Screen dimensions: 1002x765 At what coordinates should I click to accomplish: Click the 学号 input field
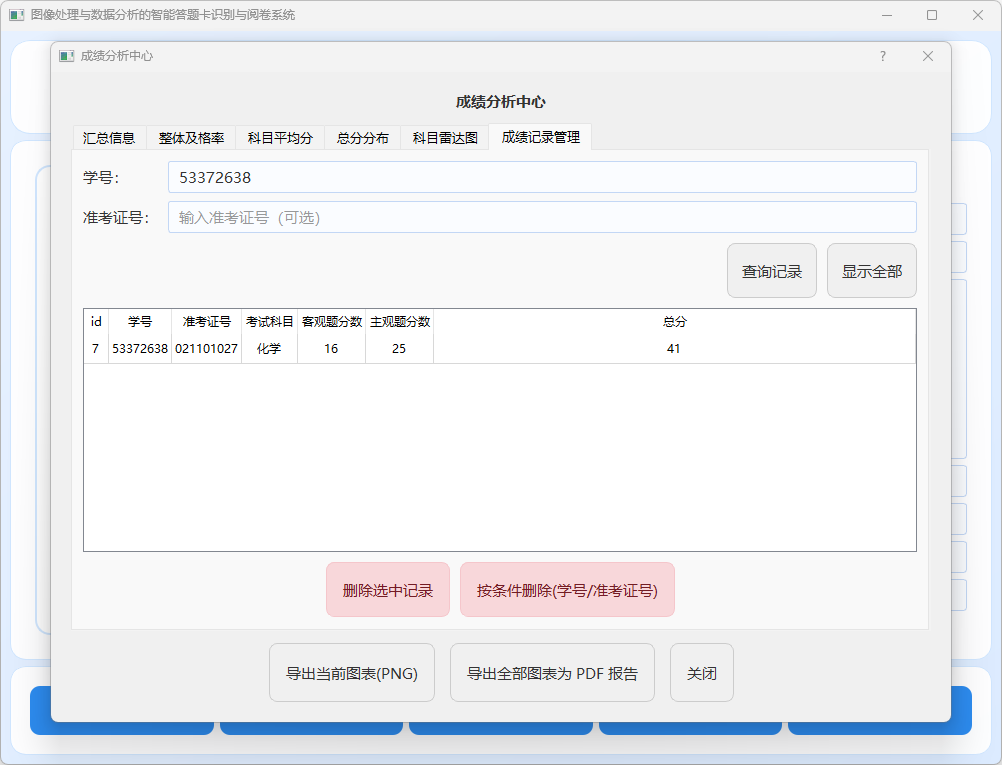coord(541,177)
